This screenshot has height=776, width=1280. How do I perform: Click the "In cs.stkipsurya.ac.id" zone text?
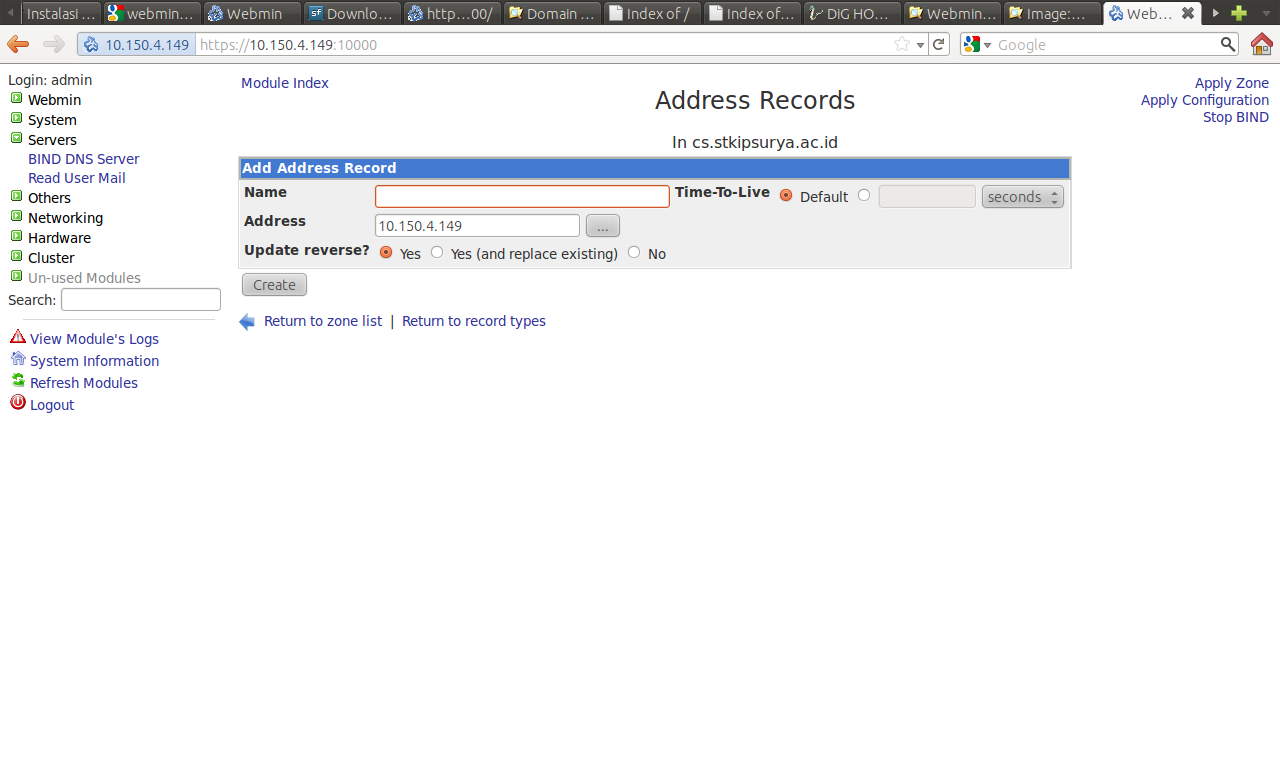755,142
